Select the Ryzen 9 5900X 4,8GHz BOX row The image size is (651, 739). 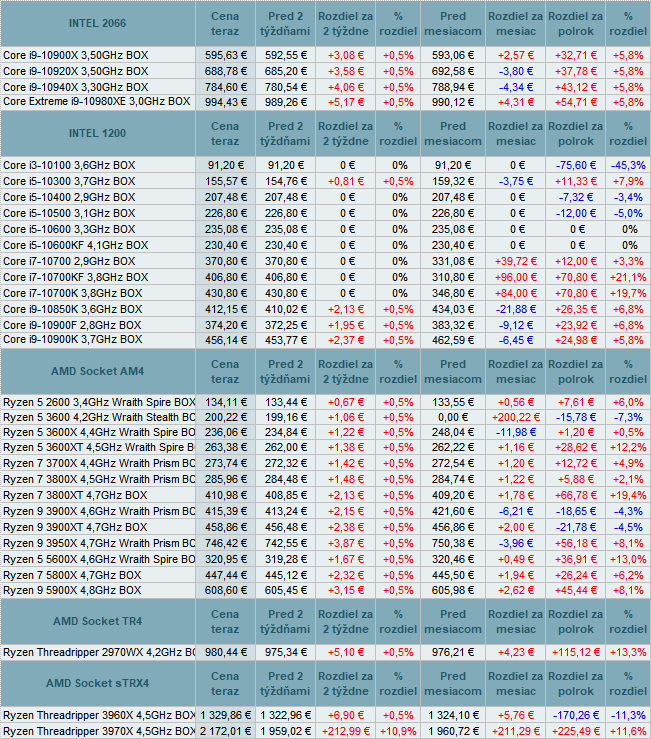point(325,591)
